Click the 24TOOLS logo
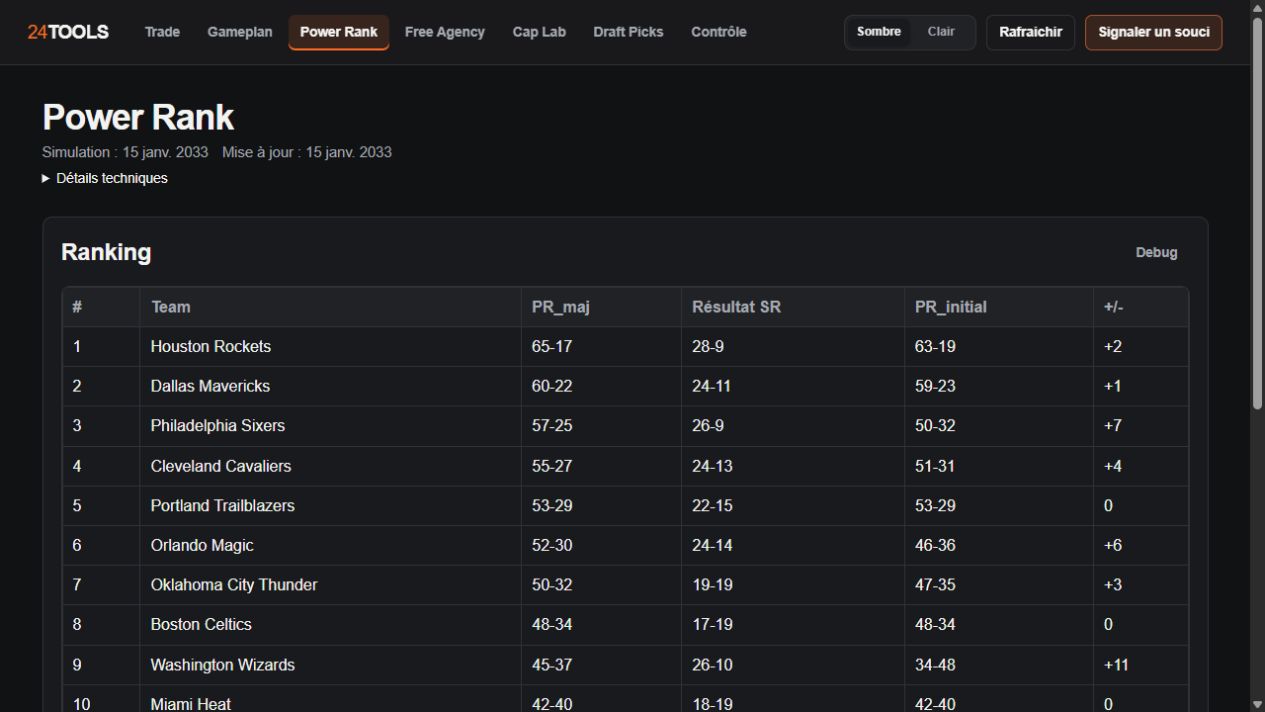Image resolution: width=1265 pixels, height=712 pixels. coord(68,32)
